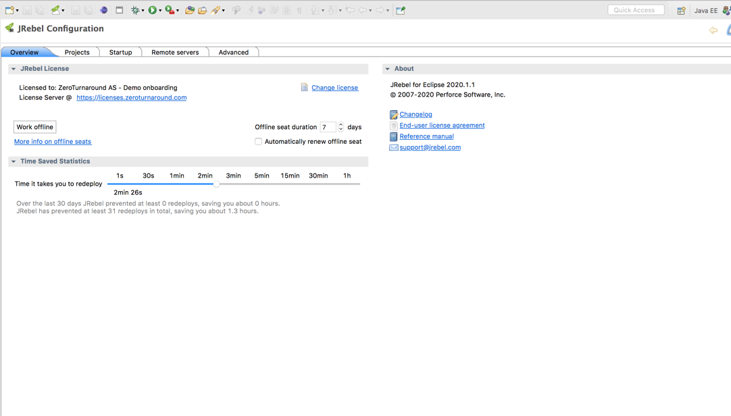Image resolution: width=731 pixels, height=416 pixels.
Task: Click the Work offline button
Action: (x=35, y=127)
